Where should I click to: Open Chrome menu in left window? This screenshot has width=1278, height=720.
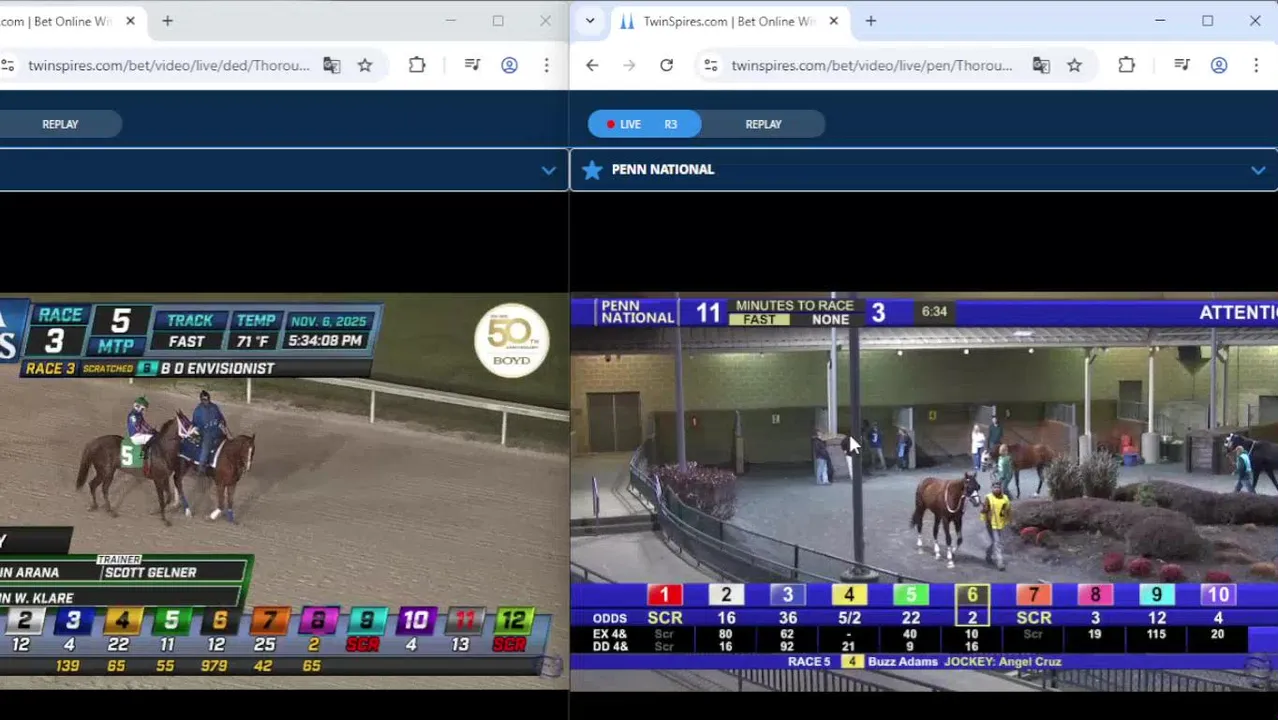[x=546, y=66]
